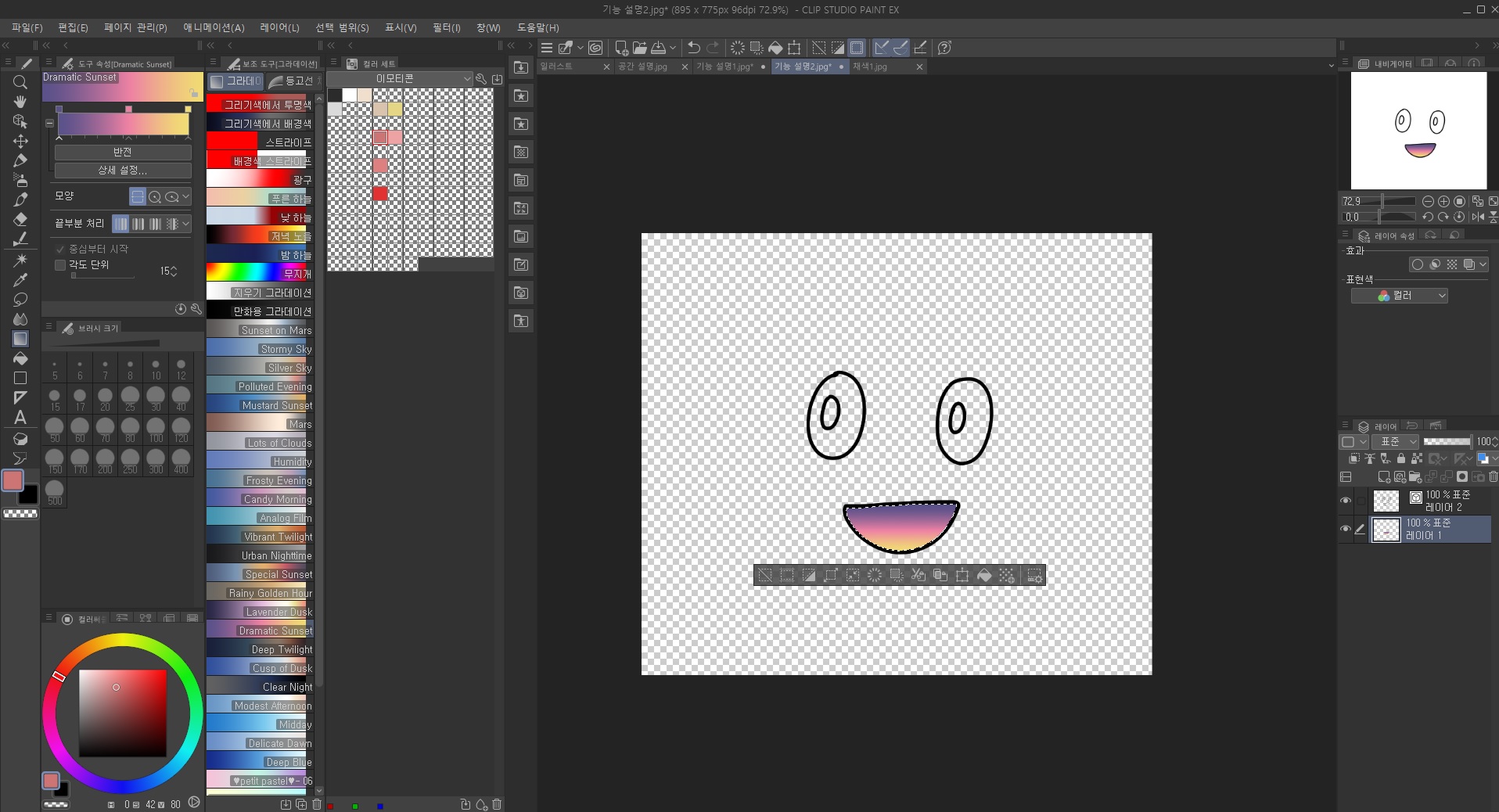Toggle Snap to special ruler in command bar
The image size is (1499, 812).
tap(900, 48)
